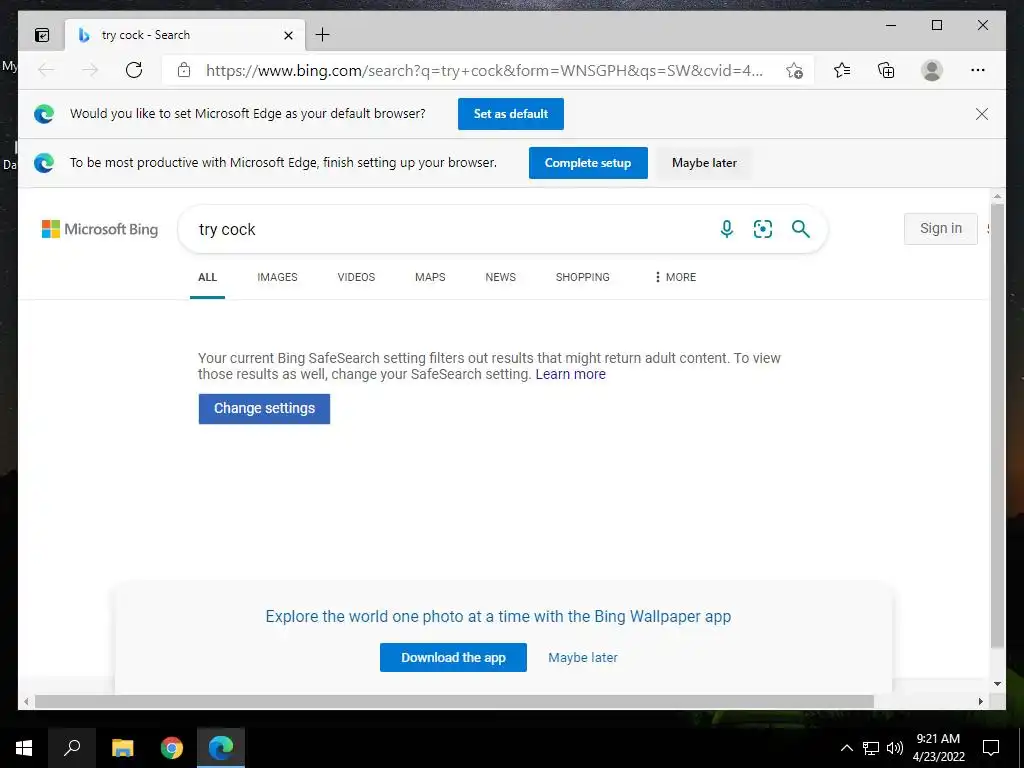Refresh the current page
Image resolution: width=1024 pixels, height=768 pixels.
[134, 70]
